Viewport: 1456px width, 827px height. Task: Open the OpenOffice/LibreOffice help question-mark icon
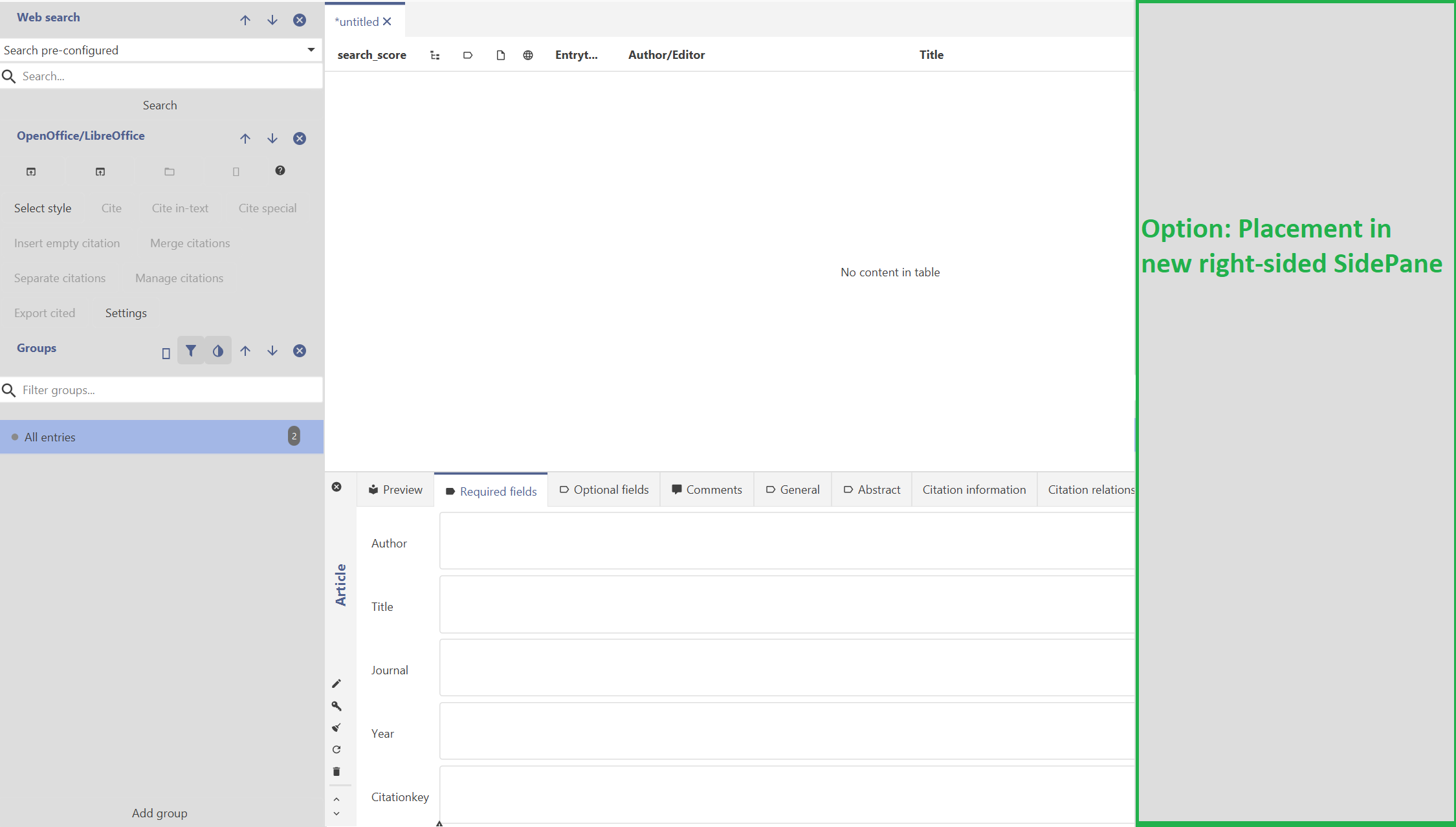click(x=280, y=171)
